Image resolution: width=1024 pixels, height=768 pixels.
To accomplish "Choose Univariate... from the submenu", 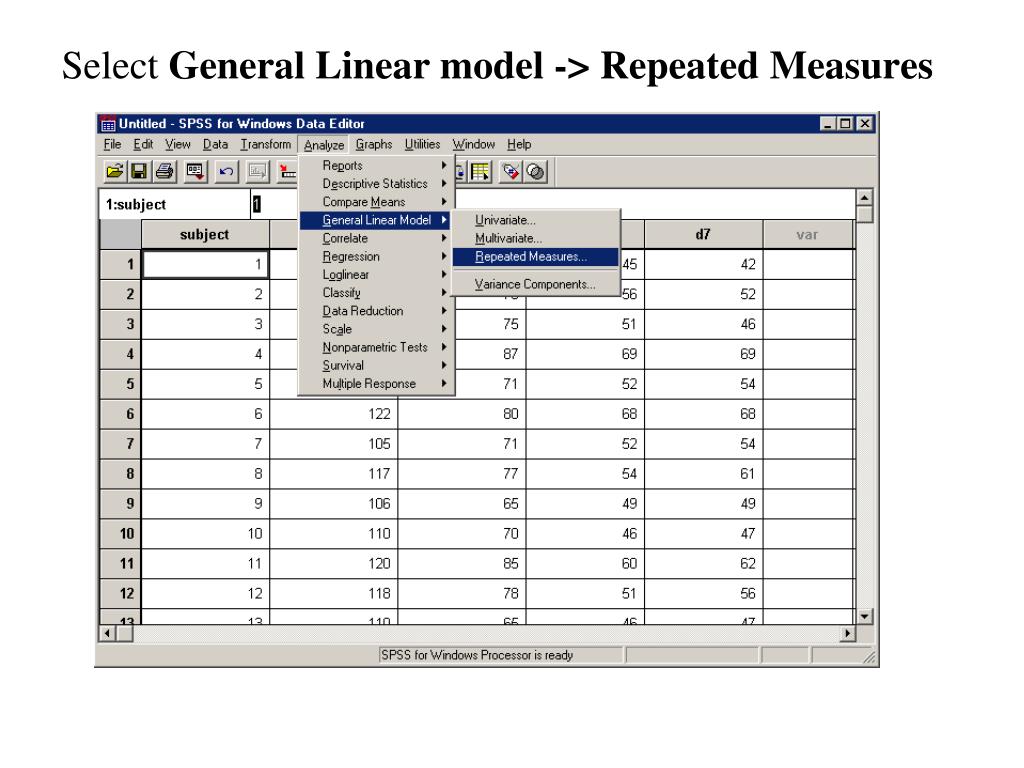I will [536, 220].
